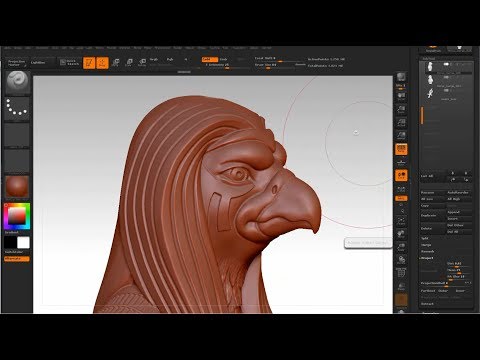The image size is (480, 360).
Task: Switch to Zsub sculpt mode
Action: [224, 59]
